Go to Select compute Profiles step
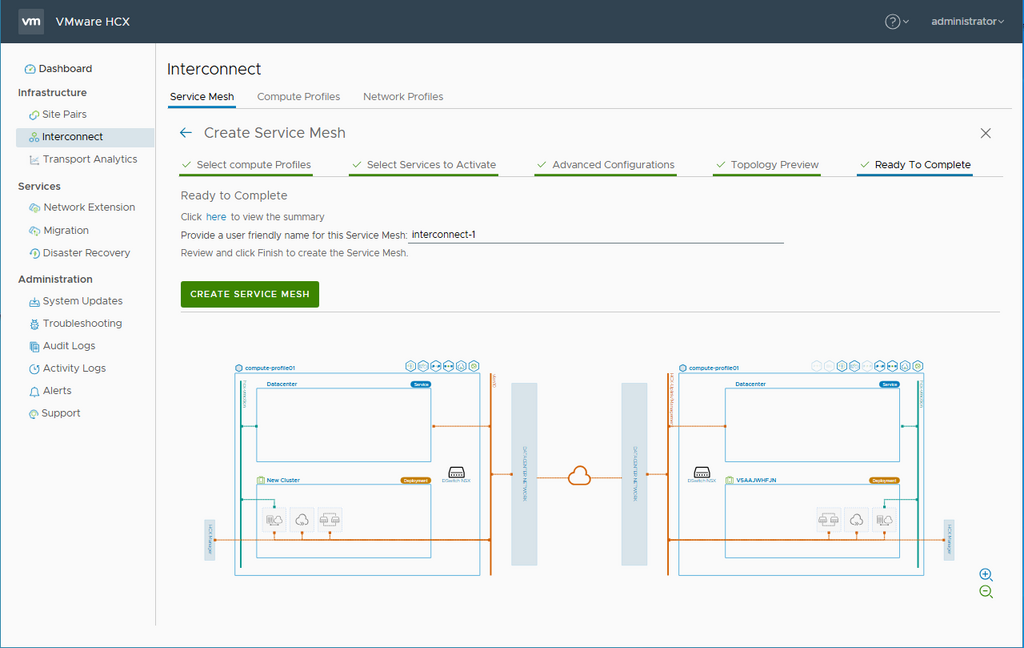Image resolution: width=1024 pixels, height=648 pixels. [253, 165]
